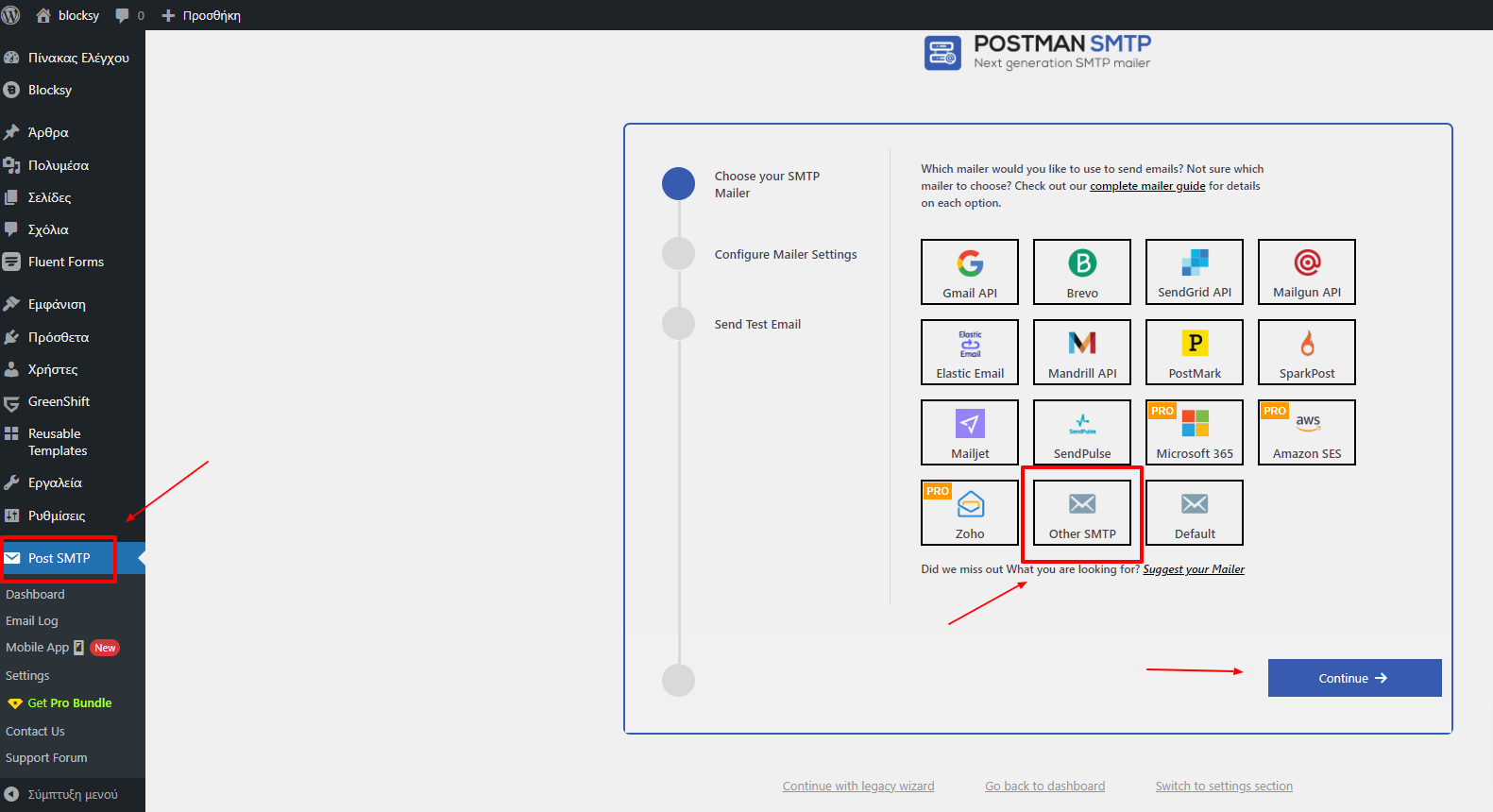Click the Continue button

point(1354,678)
